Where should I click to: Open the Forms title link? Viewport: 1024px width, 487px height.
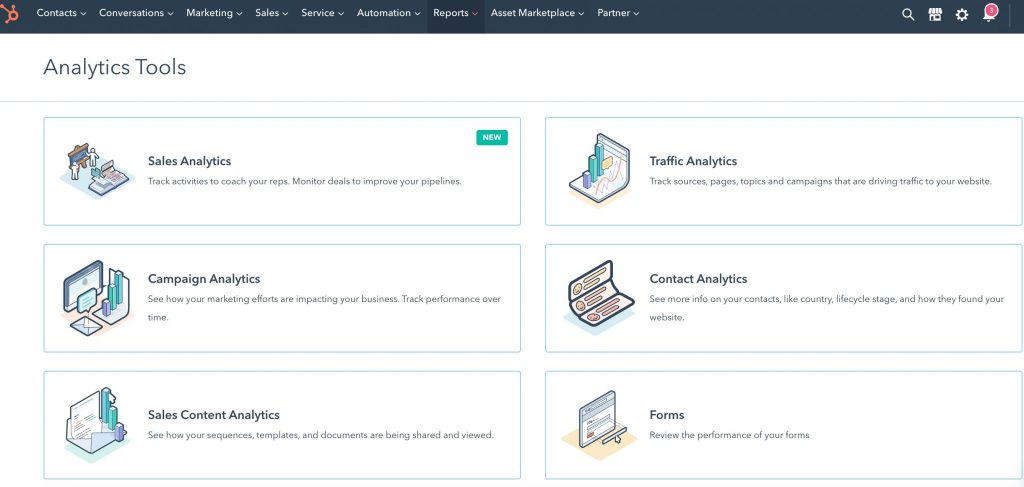(x=667, y=415)
